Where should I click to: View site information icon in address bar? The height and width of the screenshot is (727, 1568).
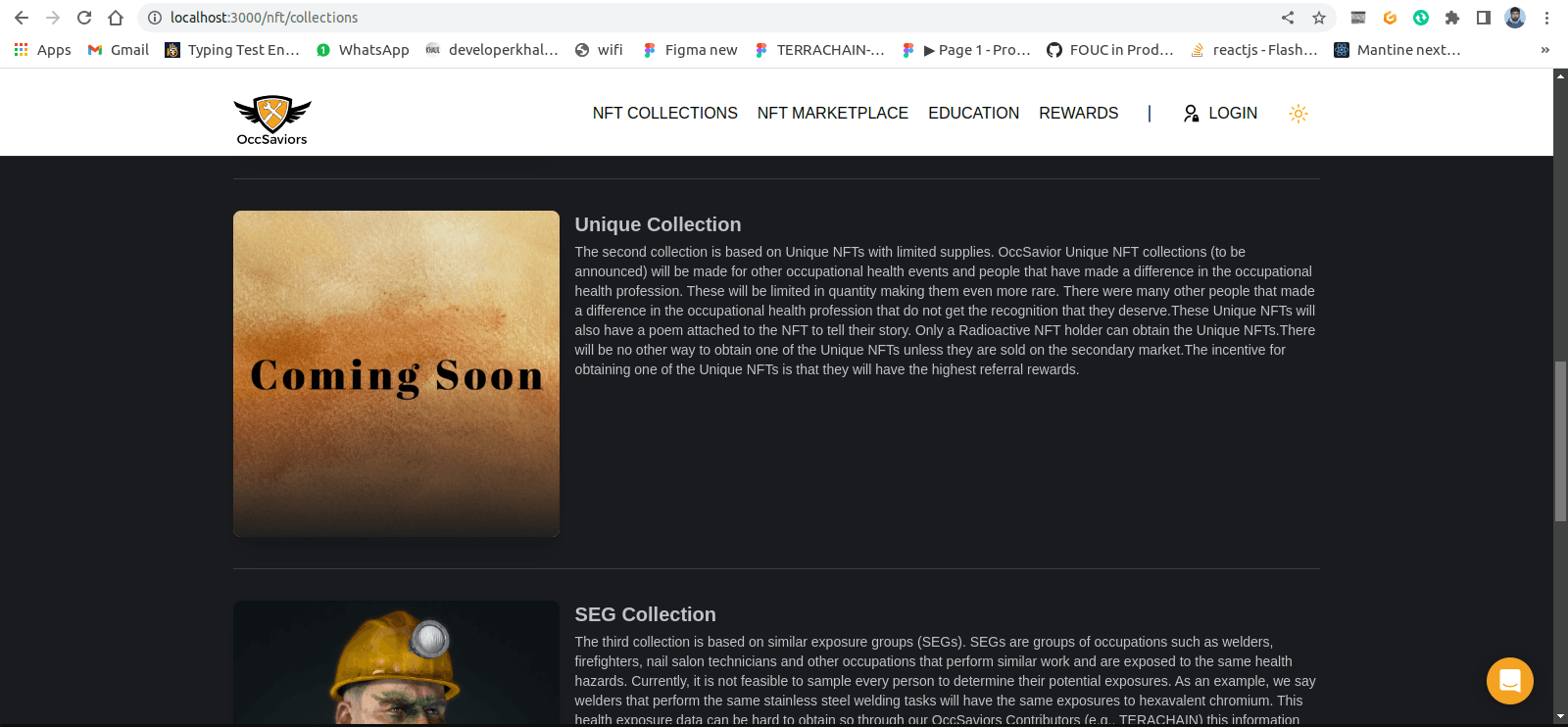pyautogui.click(x=154, y=18)
